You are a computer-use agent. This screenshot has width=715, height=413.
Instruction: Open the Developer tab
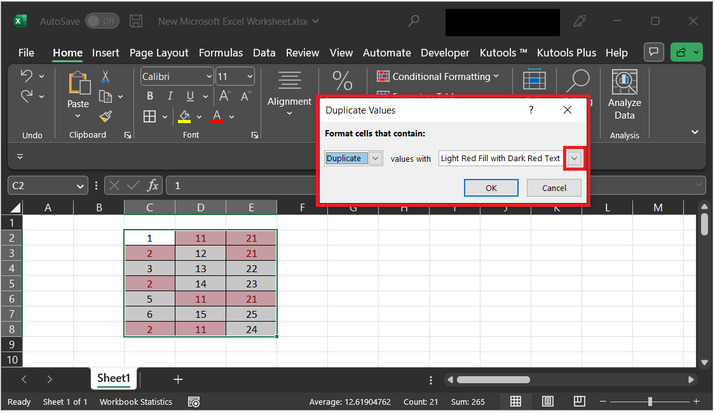coord(445,53)
